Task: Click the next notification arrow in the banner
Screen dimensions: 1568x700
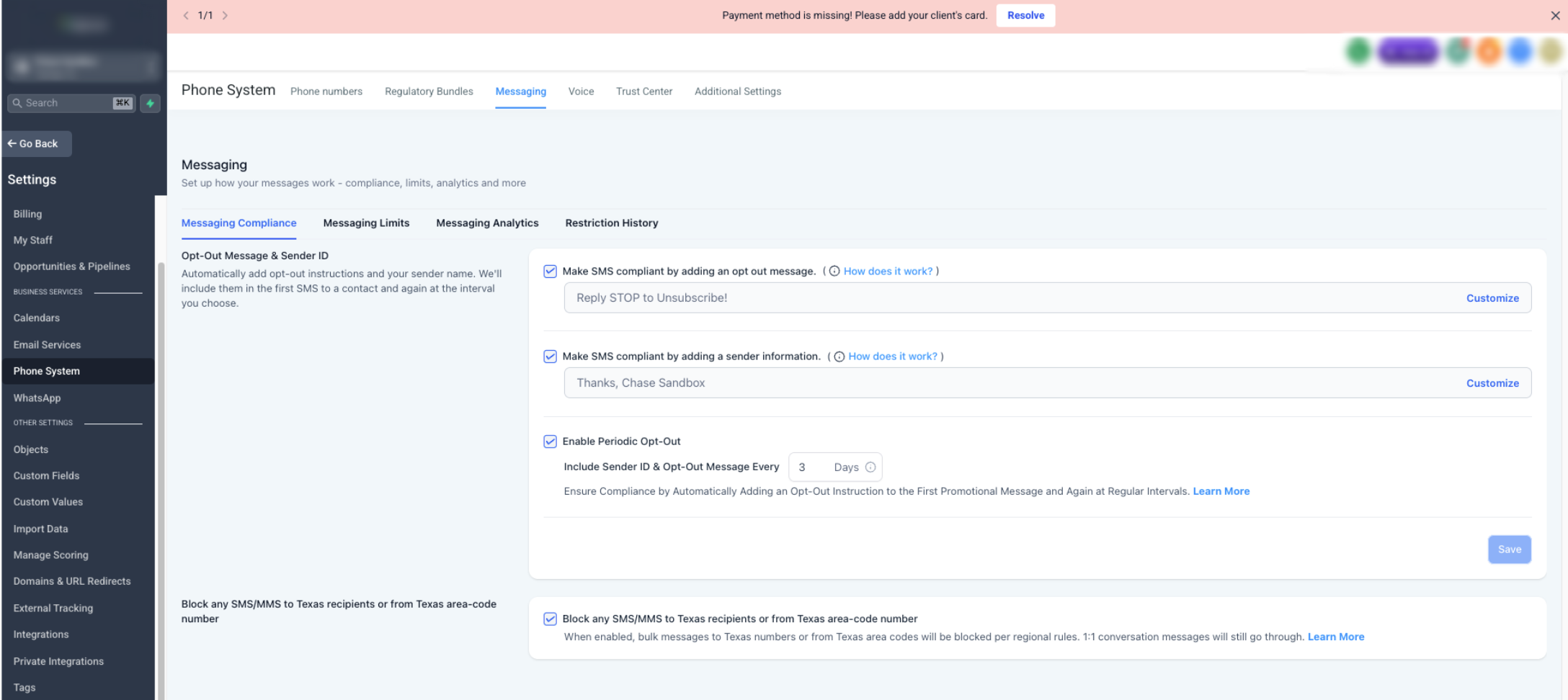Action: (225, 15)
